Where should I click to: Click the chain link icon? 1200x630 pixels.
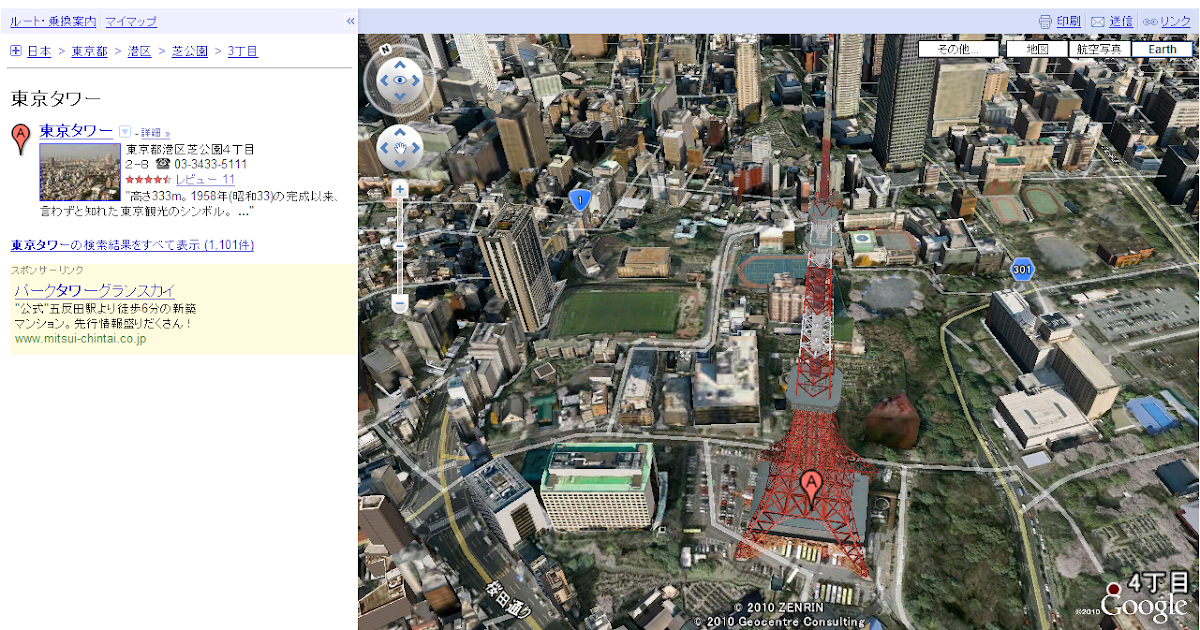pos(1150,21)
